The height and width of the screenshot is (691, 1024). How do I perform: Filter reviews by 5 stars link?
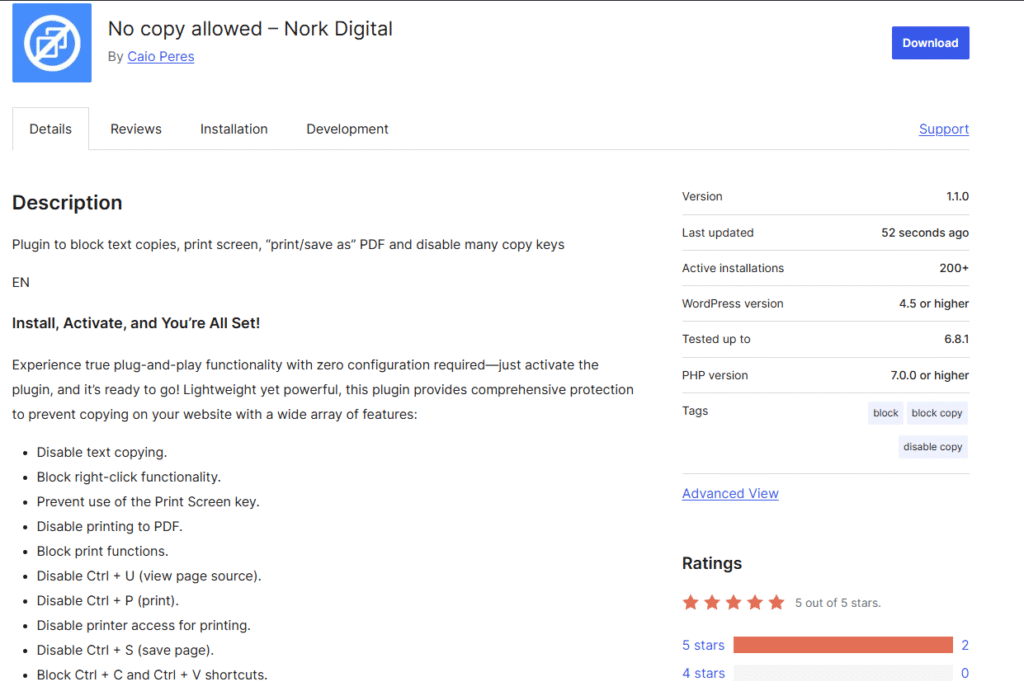click(x=703, y=645)
